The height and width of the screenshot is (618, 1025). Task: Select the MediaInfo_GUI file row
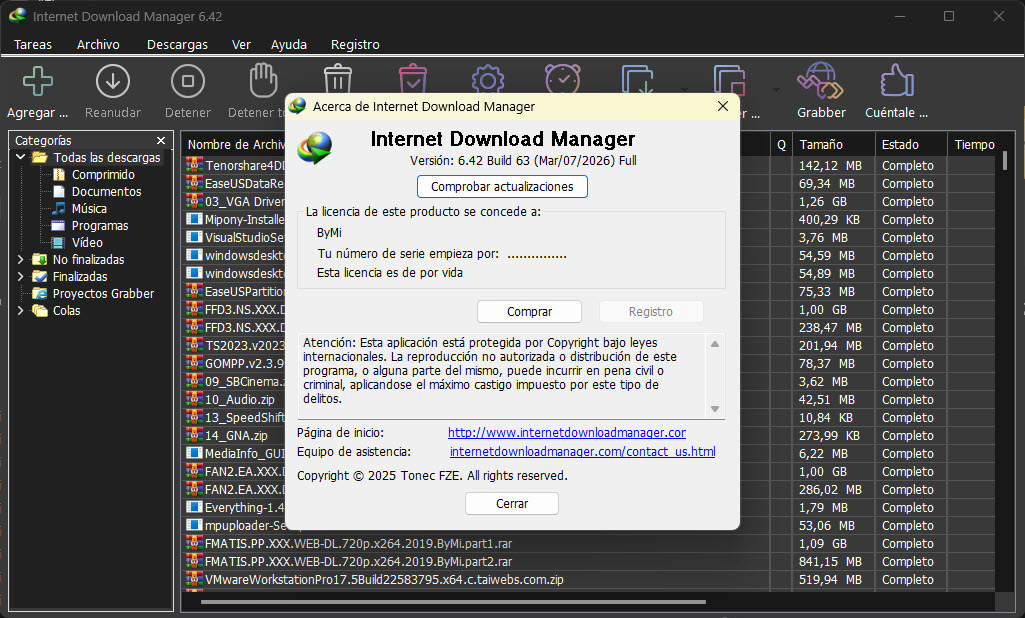(x=235, y=453)
